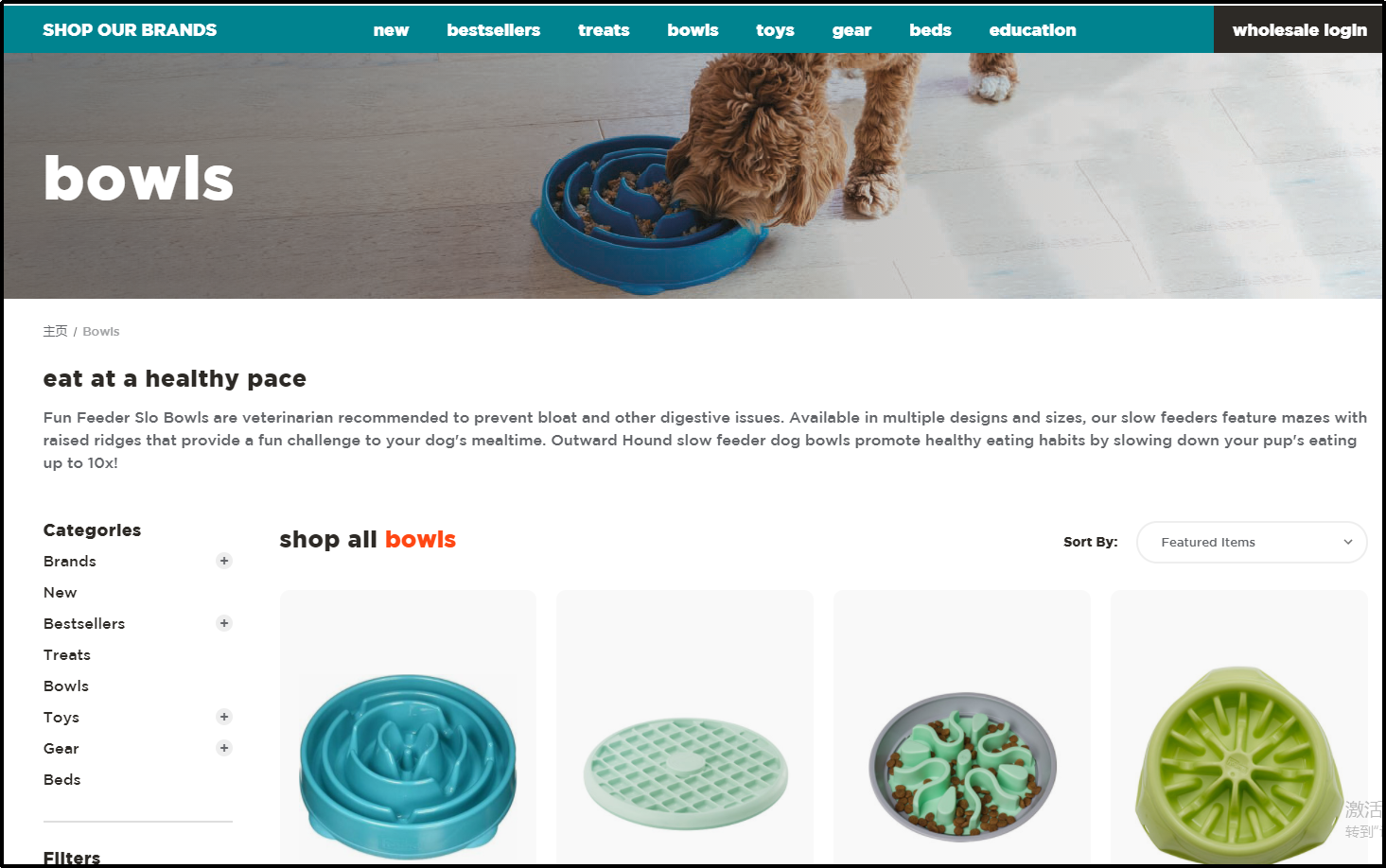The image size is (1386, 868).
Task: Click the home breadcrumb link before Bowls
Action: pyautogui.click(x=55, y=331)
